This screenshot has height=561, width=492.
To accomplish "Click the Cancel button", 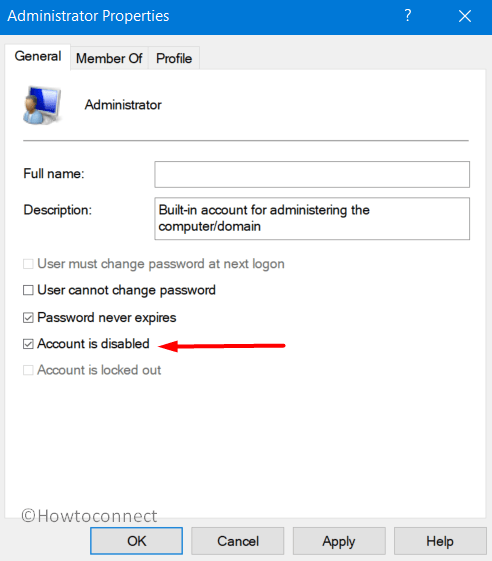I will point(238,541).
